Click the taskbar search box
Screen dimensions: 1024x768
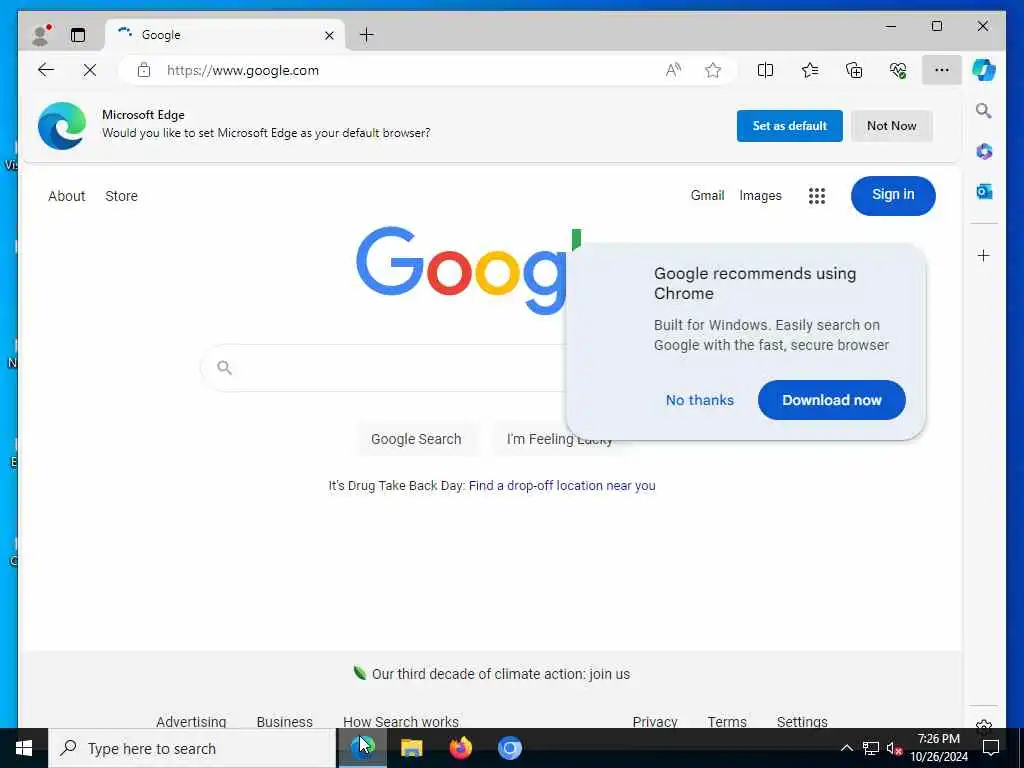(x=192, y=748)
